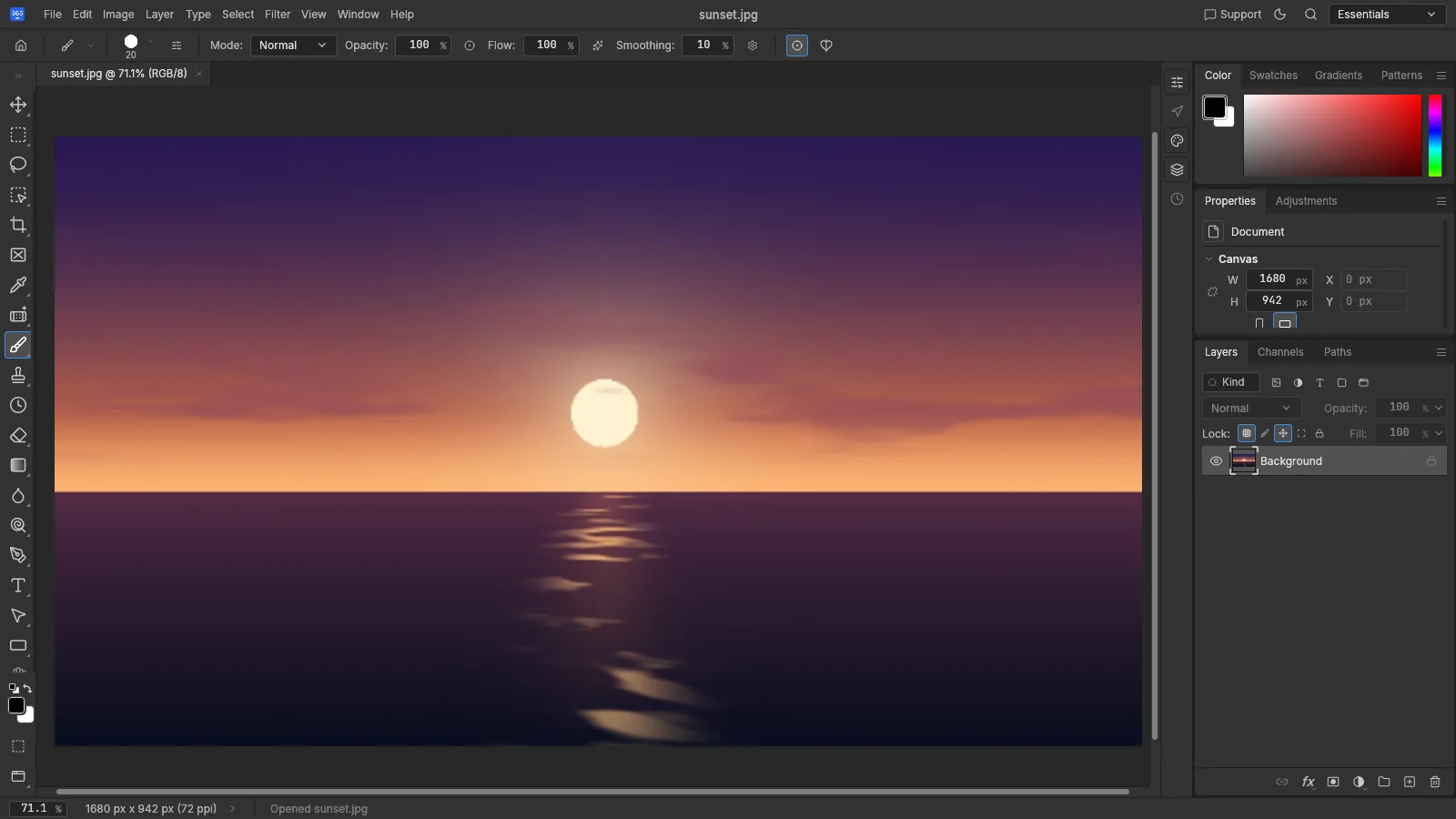Open the brush settings panel icon
The height and width of the screenshot is (819, 1456).
tap(177, 45)
